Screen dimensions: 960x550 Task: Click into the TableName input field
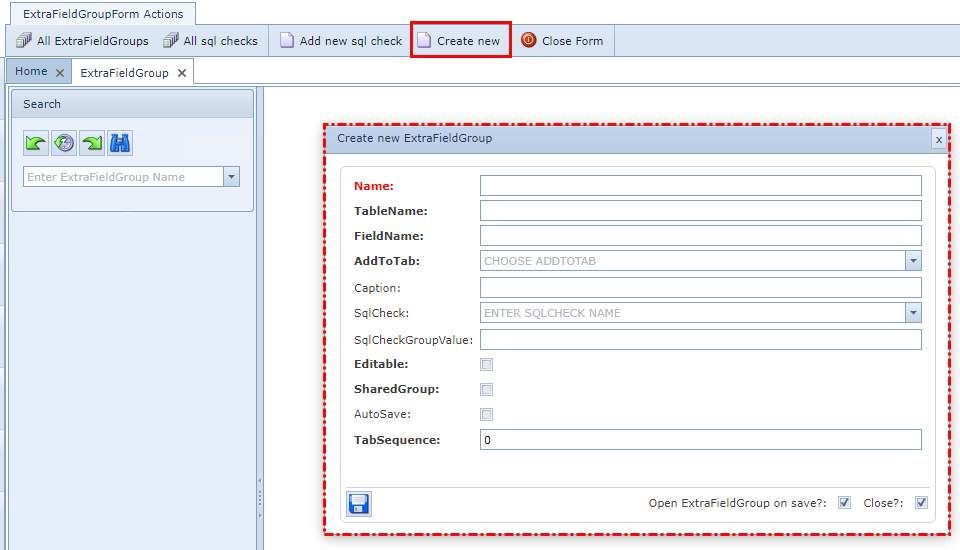pyautogui.click(x=700, y=211)
